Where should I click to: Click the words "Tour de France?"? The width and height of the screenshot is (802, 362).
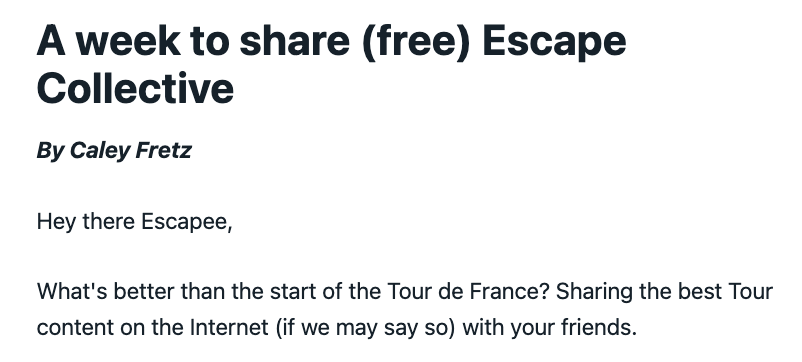pyautogui.click(x=468, y=292)
